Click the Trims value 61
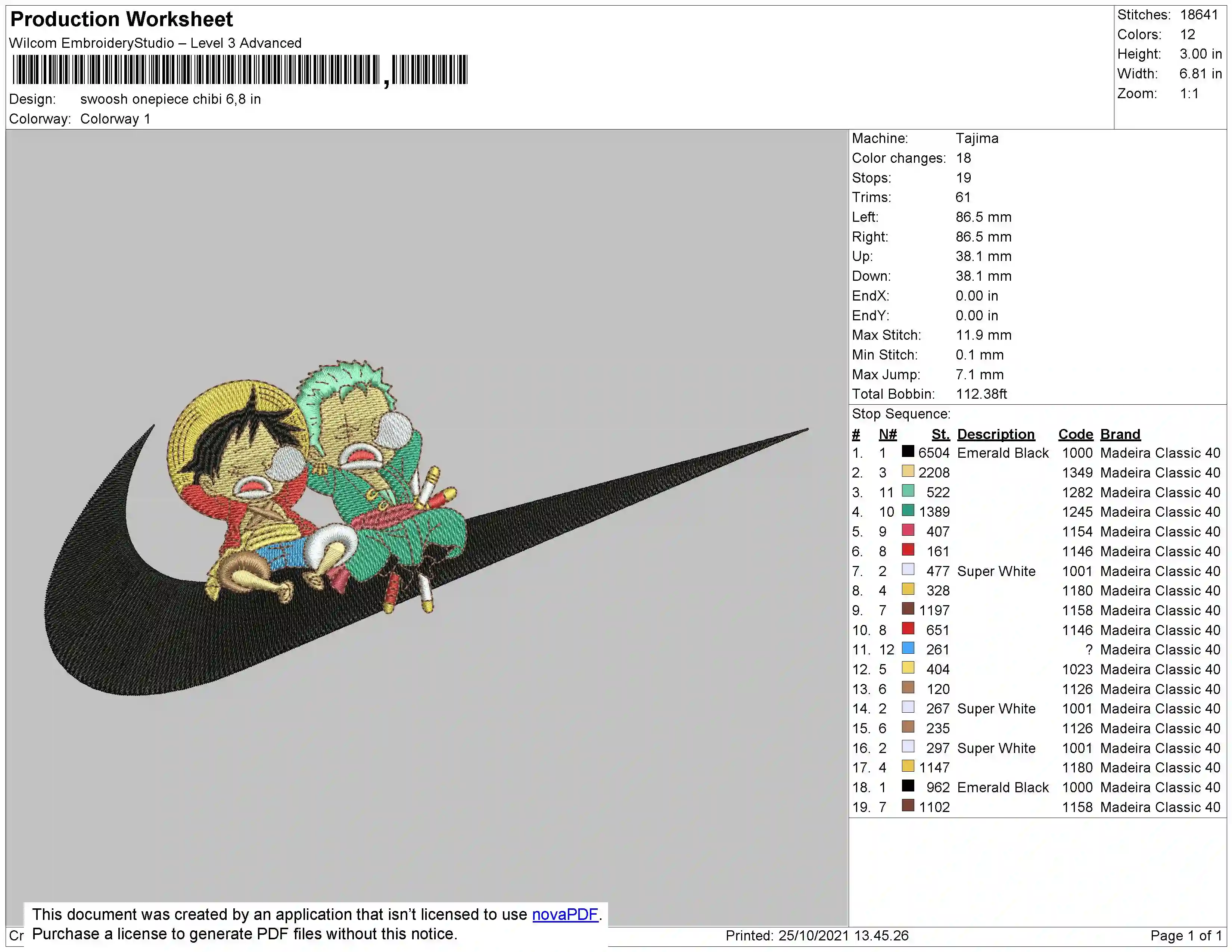The height and width of the screenshot is (952, 1232). (x=963, y=197)
